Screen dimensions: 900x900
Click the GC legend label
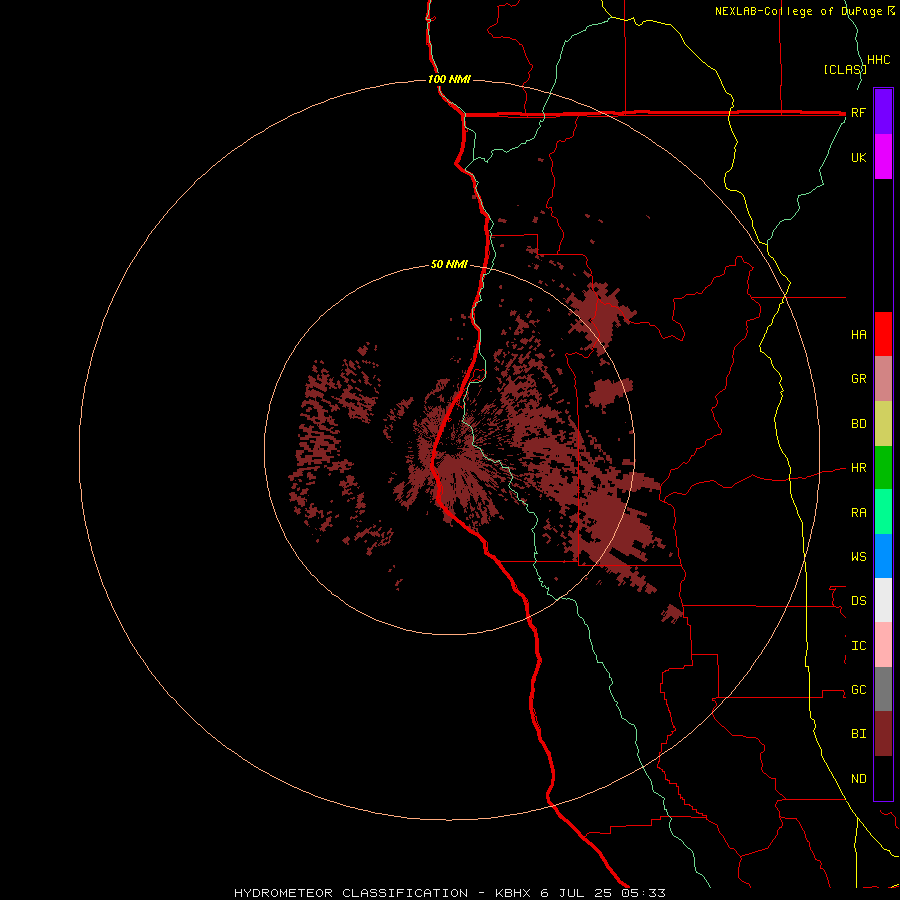(x=858, y=690)
